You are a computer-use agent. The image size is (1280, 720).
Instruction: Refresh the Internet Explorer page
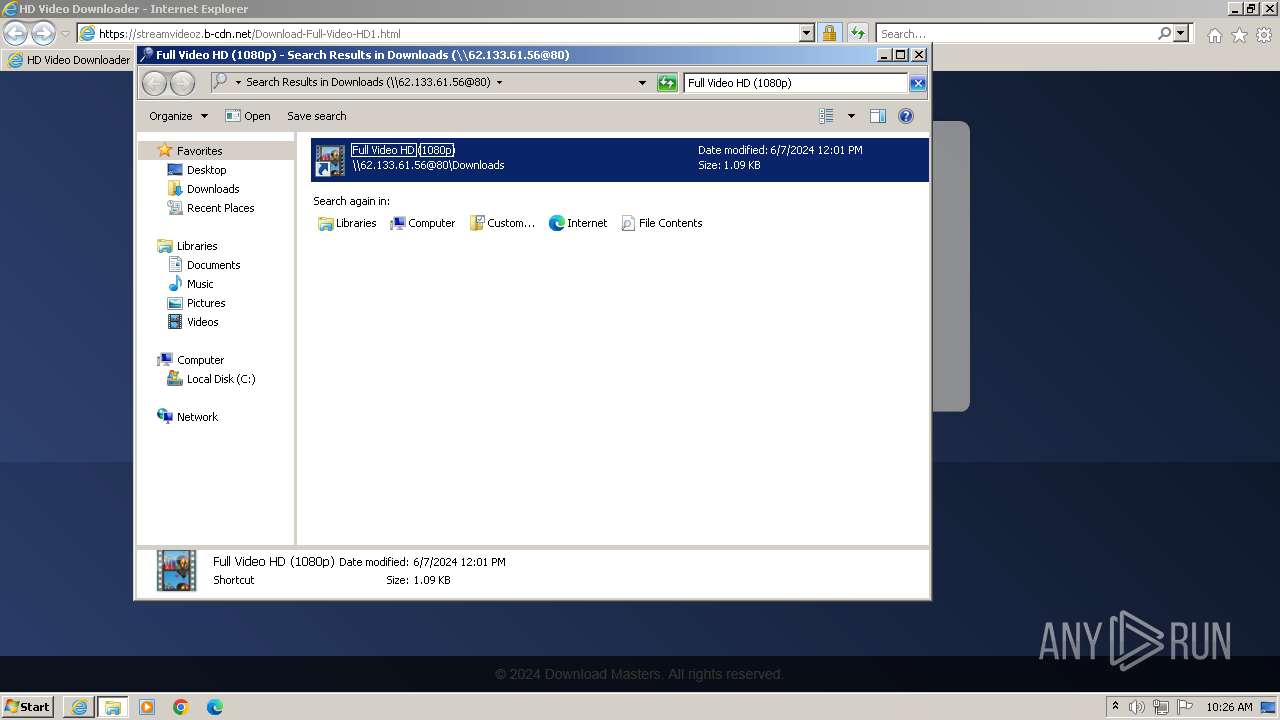tap(857, 33)
